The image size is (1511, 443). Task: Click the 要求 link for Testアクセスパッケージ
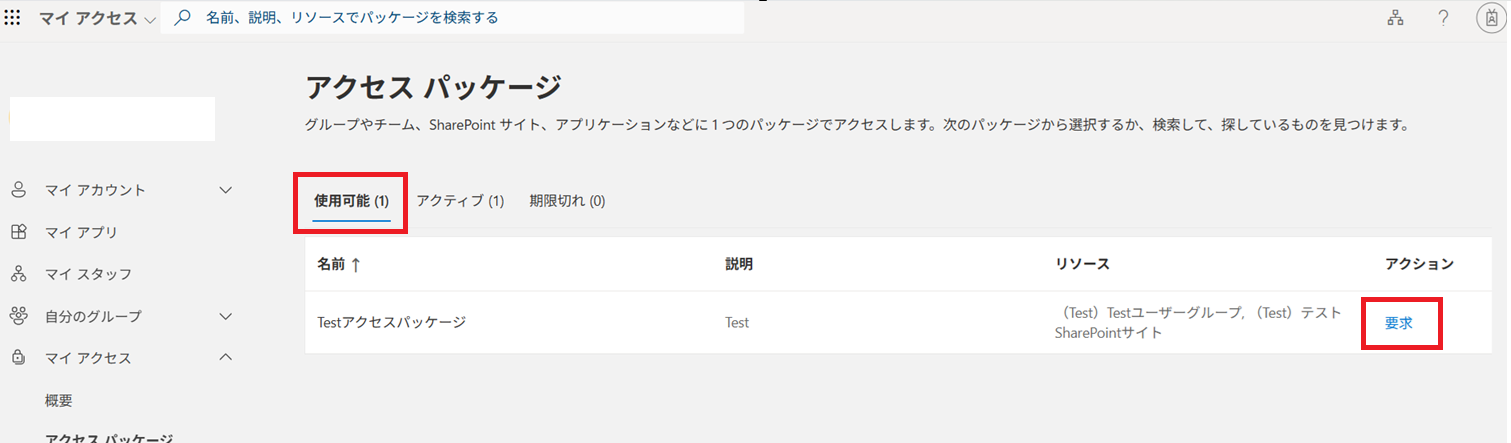tap(1398, 323)
